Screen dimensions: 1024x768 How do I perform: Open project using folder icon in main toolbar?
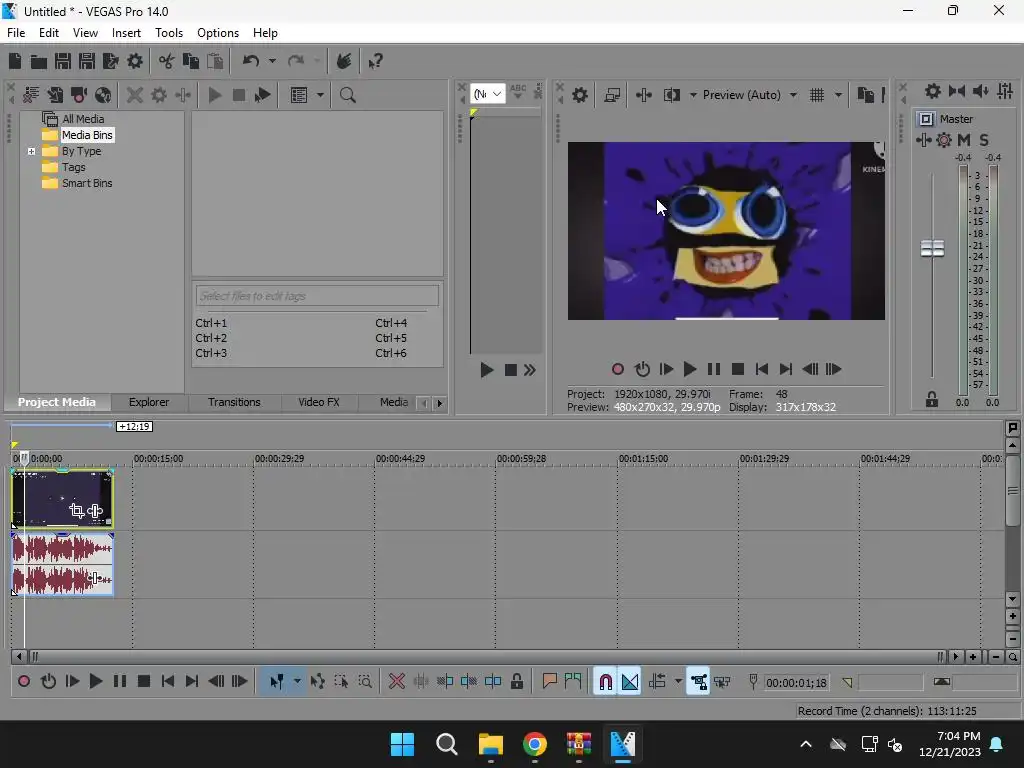click(x=39, y=61)
